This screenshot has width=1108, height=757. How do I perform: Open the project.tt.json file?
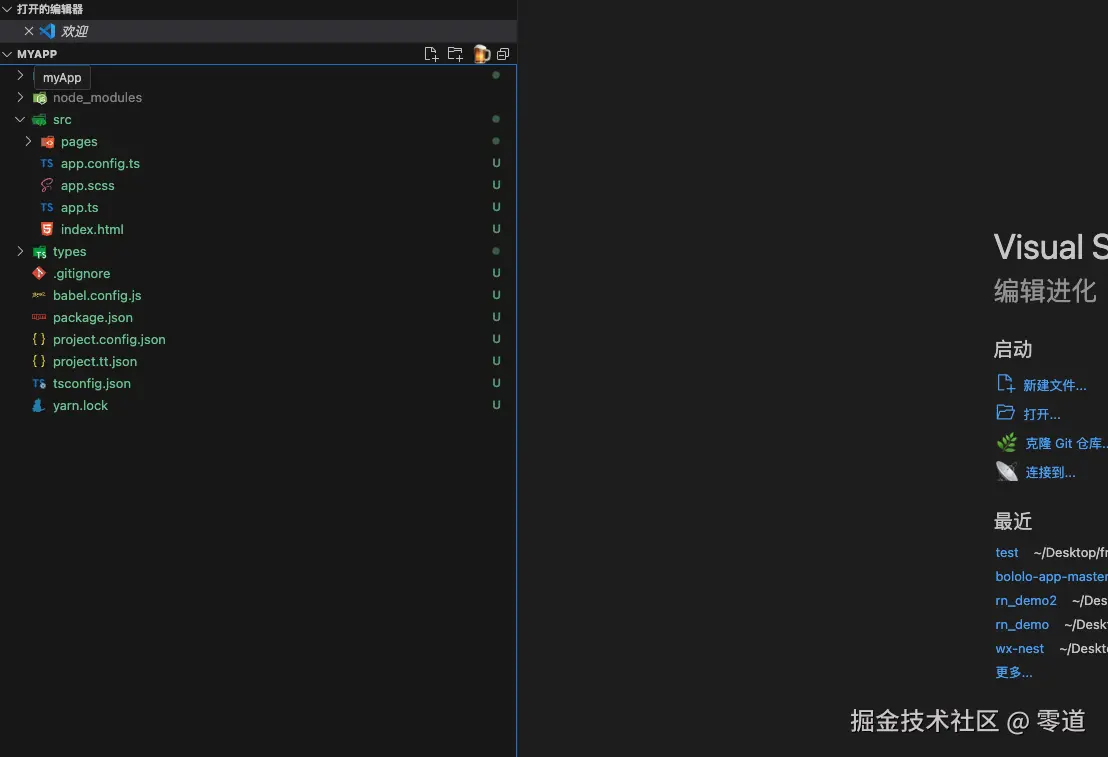tap(259, 361)
